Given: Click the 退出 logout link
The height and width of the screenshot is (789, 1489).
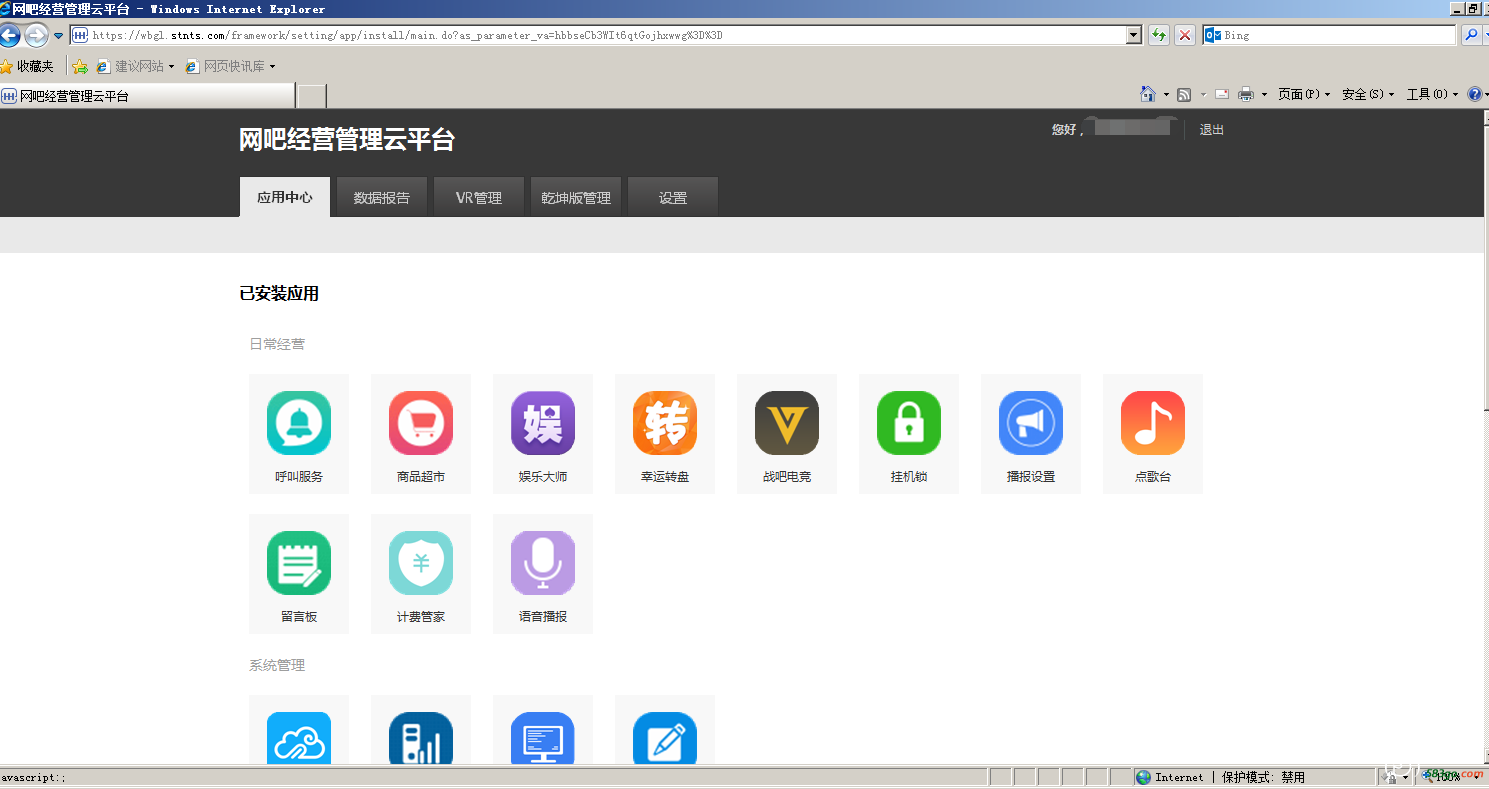Looking at the screenshot, I should click(1212, 130).
